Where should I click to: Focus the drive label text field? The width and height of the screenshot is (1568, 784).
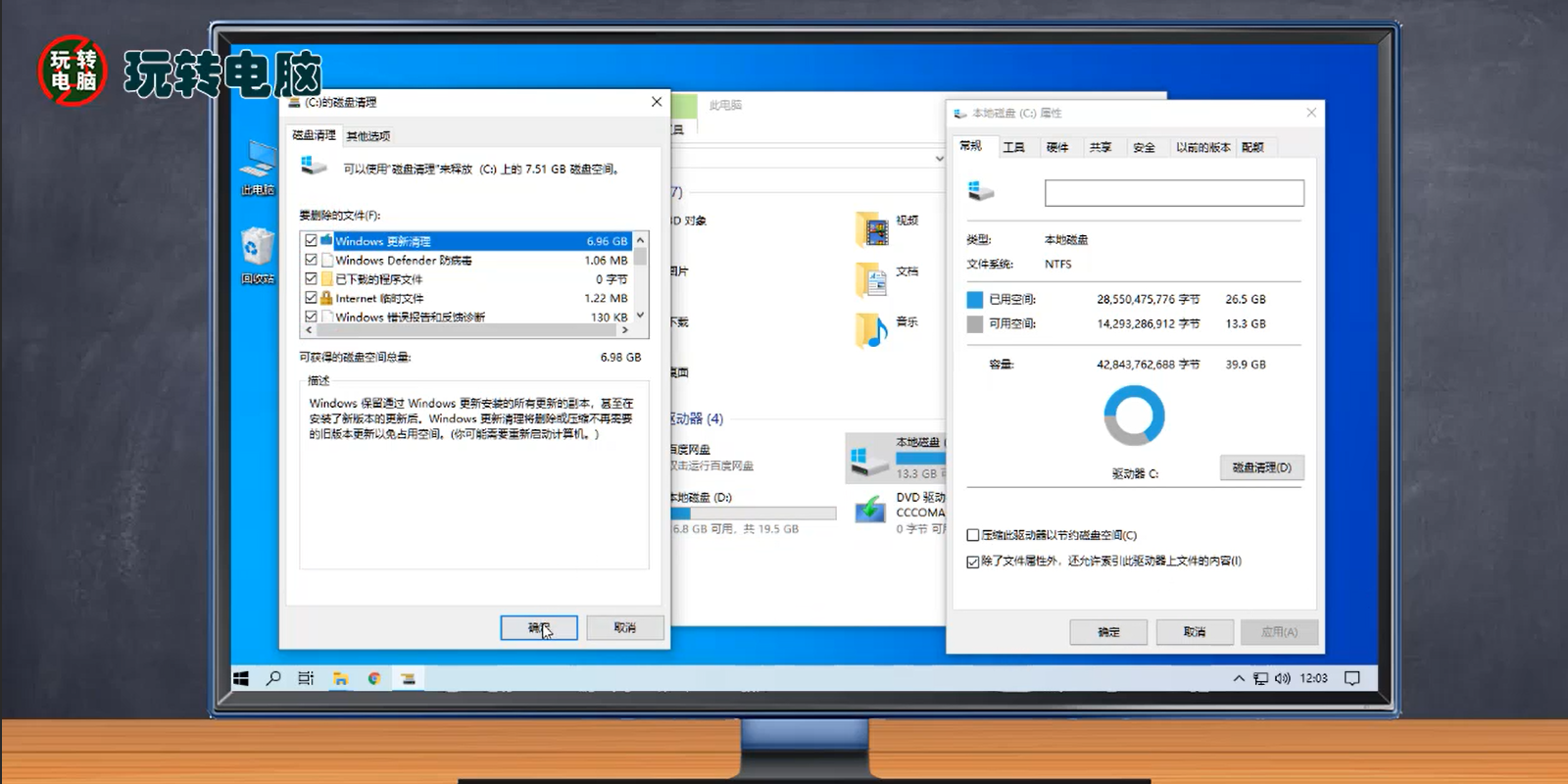[x=1174, y=193]
